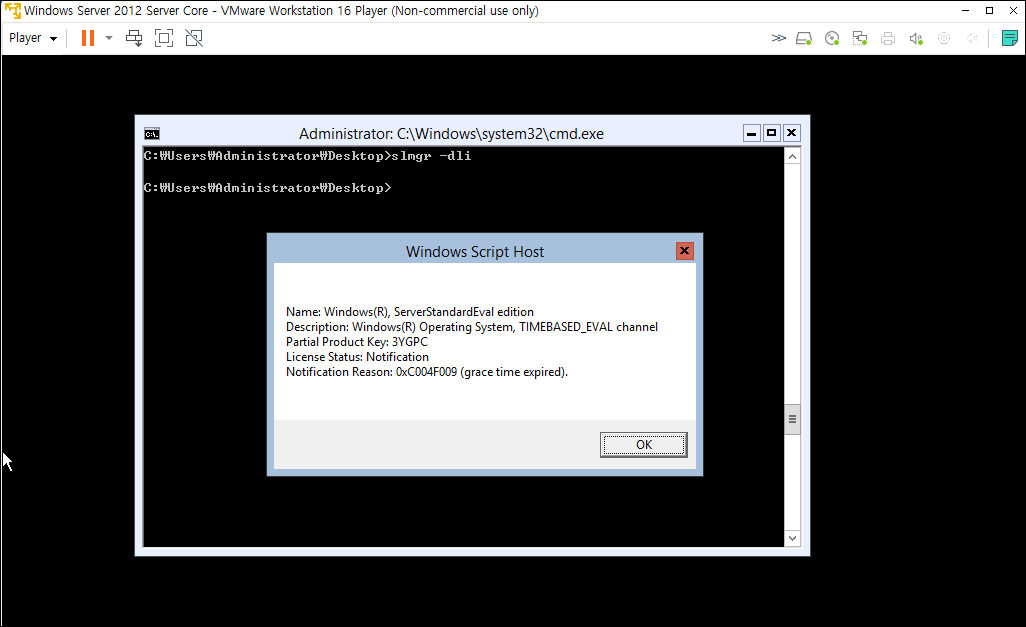
Task: Open the VMware message log note icon
Action: point(1010,38)
